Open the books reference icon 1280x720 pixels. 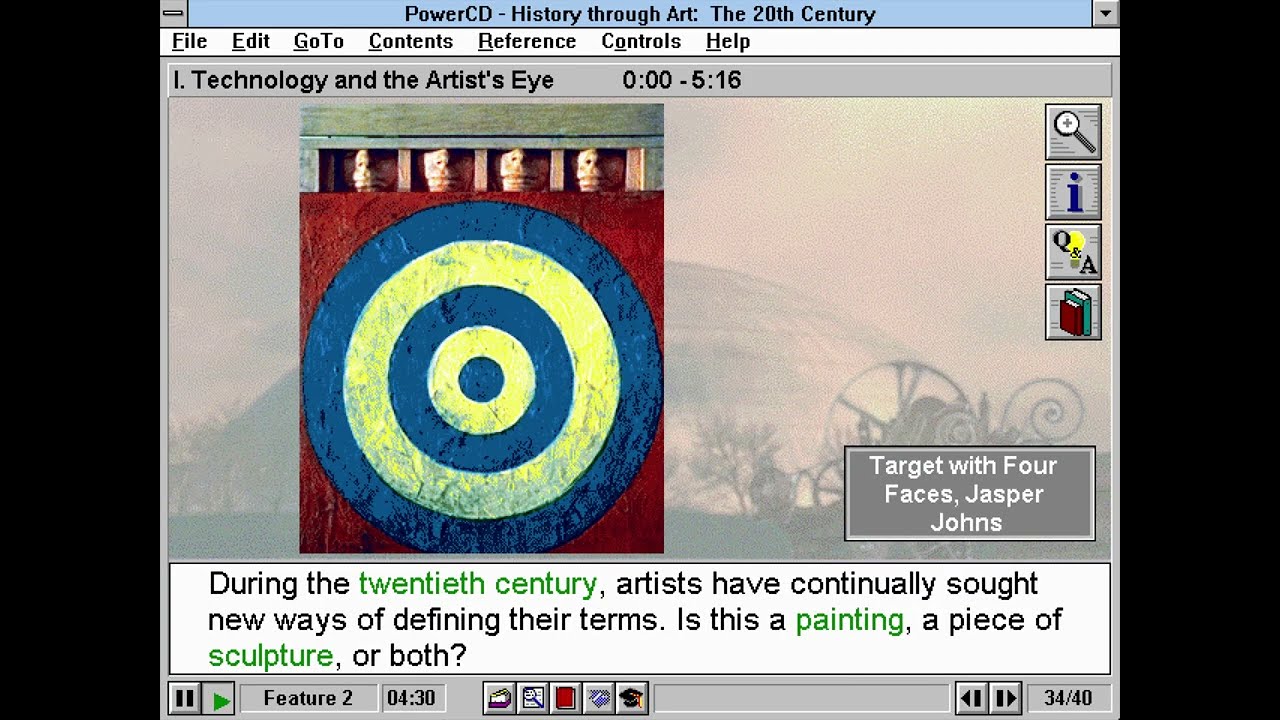1073,312
